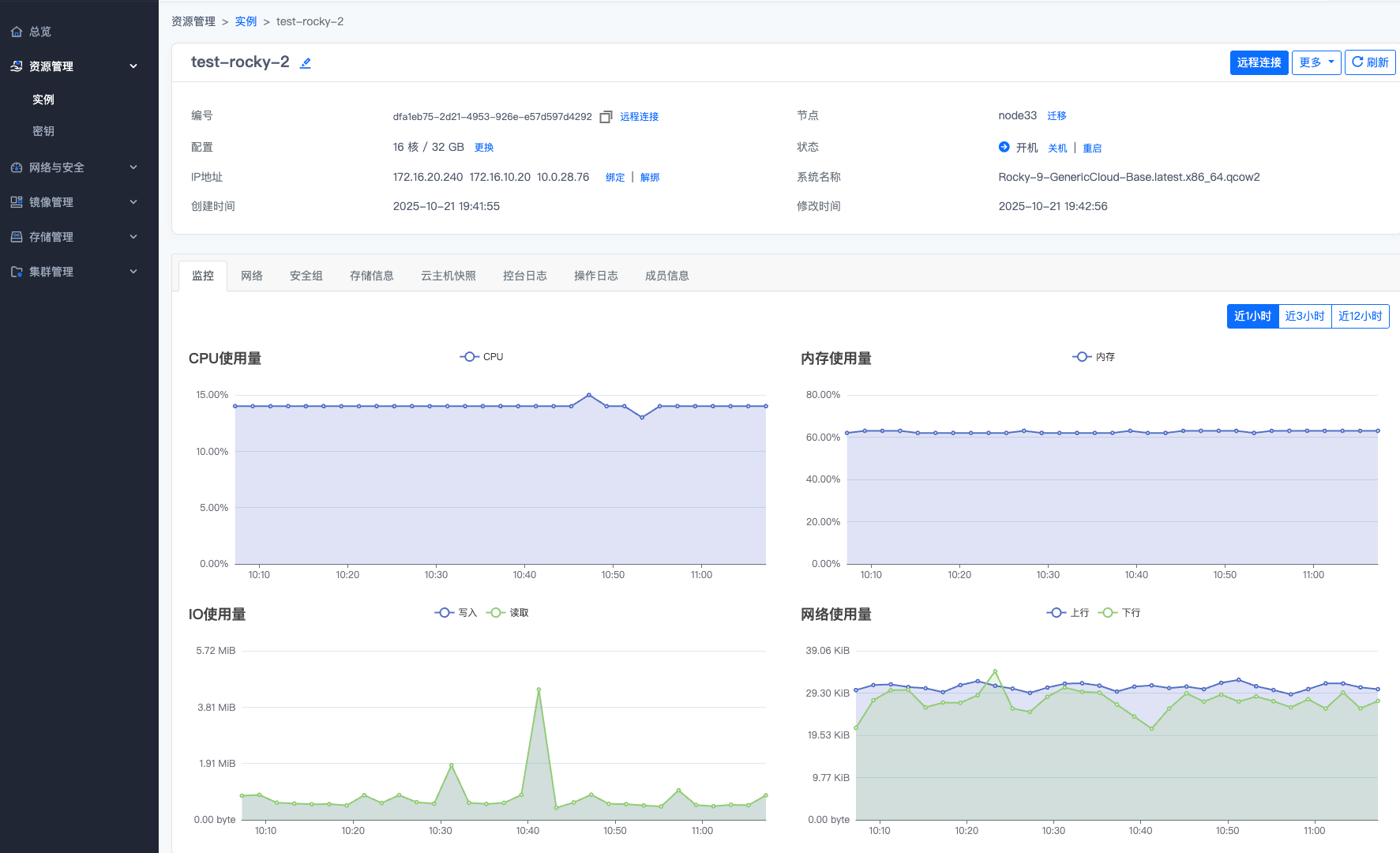Click the edit pencil icon beside test-rocky-2
This screenshot has width=1400, height=853.
pyautogui.click(x=306, y=63)
